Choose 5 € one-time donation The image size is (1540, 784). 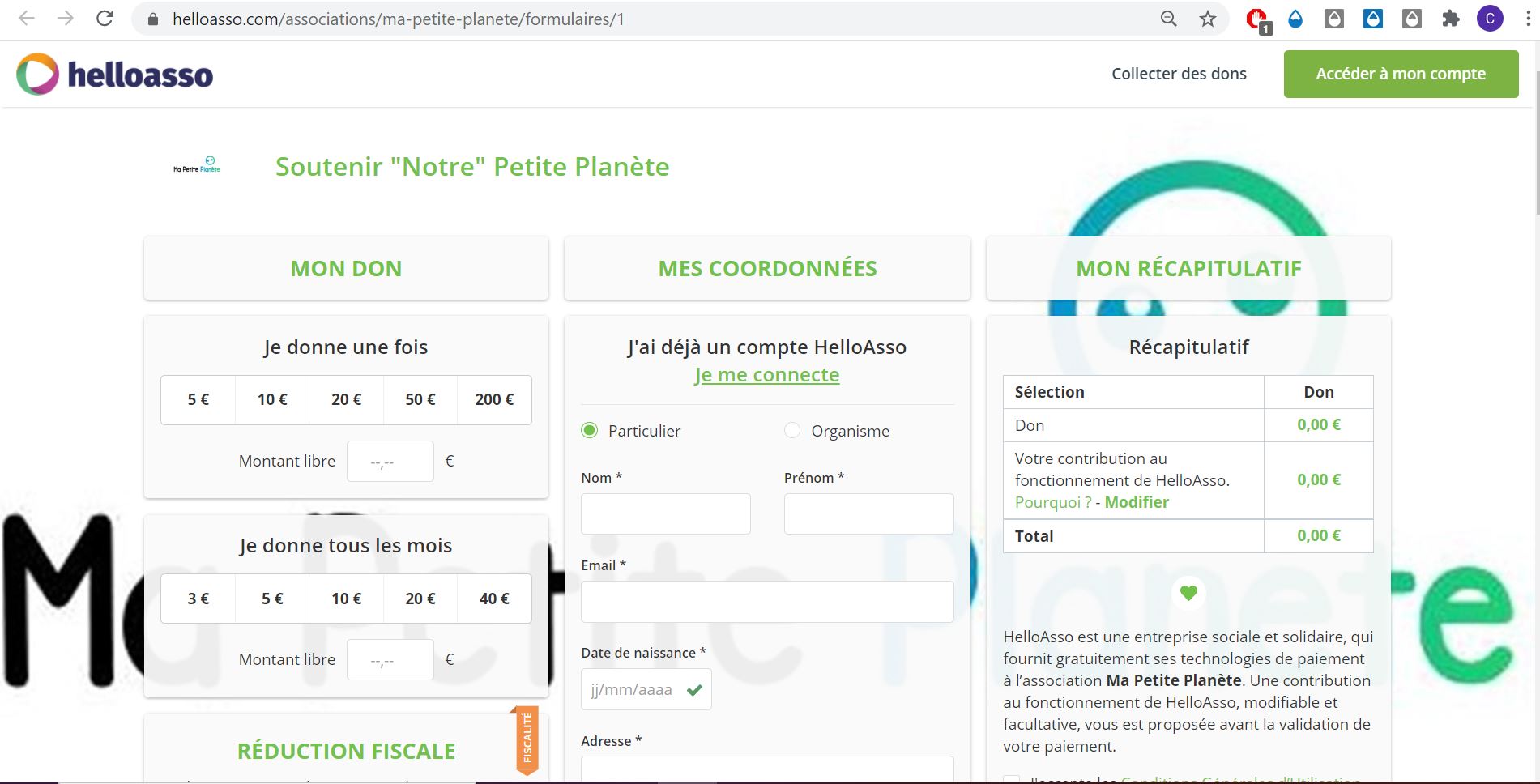point(198,399)
